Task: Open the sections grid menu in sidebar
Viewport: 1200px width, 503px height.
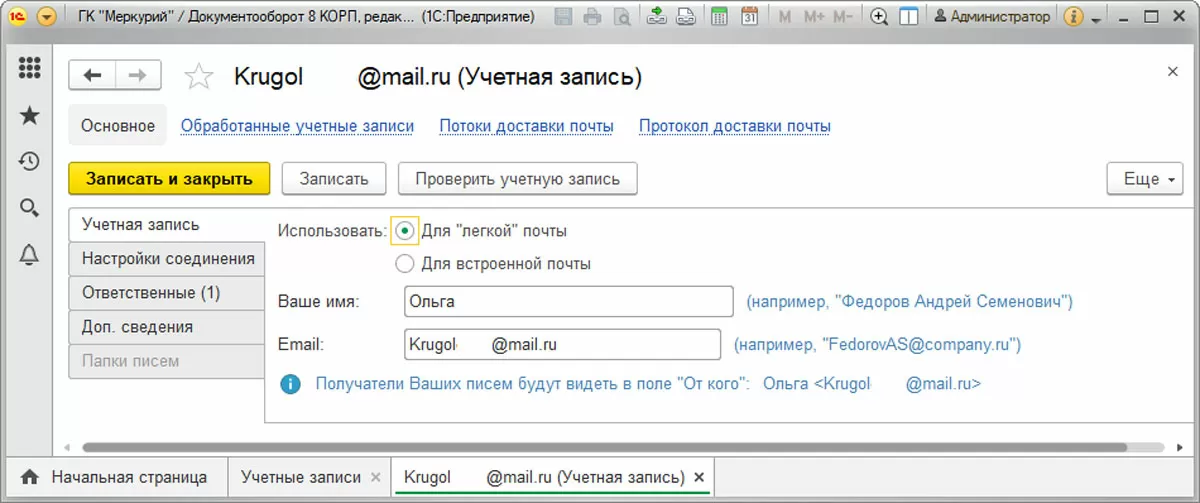Action: click(x=29, y=68)
